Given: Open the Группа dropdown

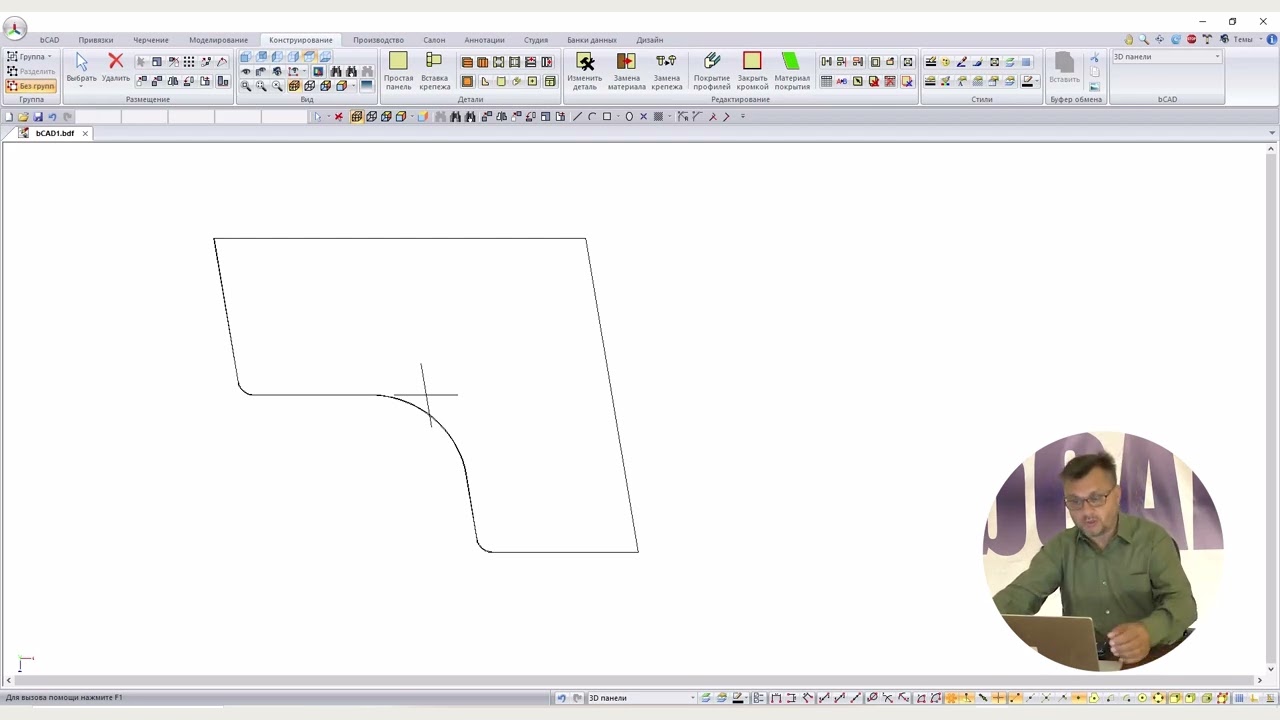Looking at the screenshot, I should pos(30,57).
